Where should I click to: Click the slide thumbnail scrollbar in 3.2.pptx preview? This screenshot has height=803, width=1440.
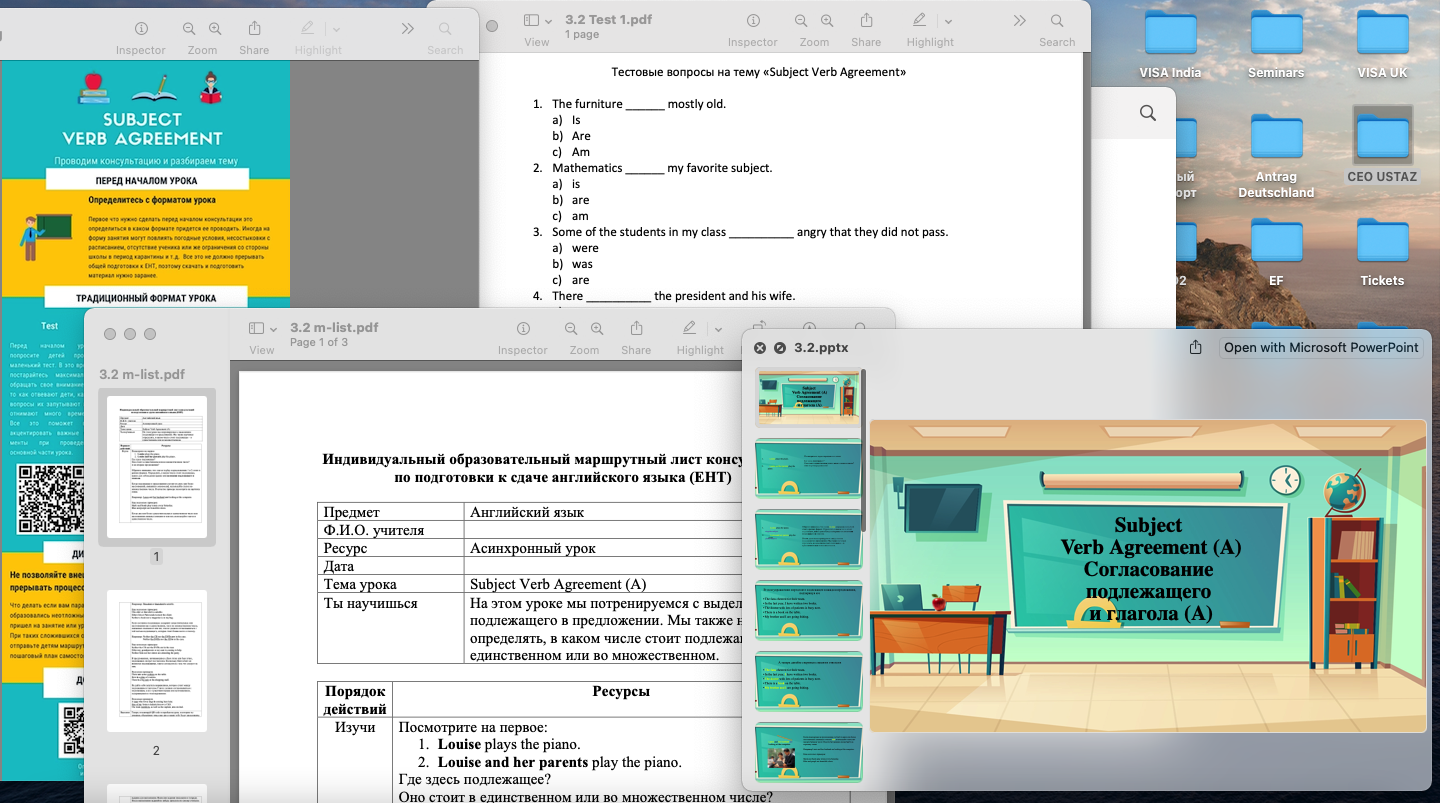point(863,450)
